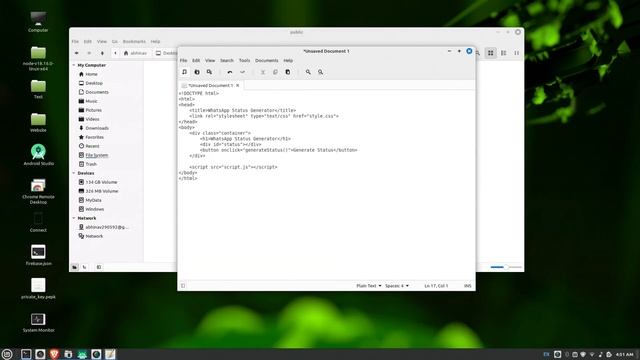The height and width of the screenshot is (360, 640).
Task: Open Downloads in the file manager sidebar
Action: click(97, 128)
